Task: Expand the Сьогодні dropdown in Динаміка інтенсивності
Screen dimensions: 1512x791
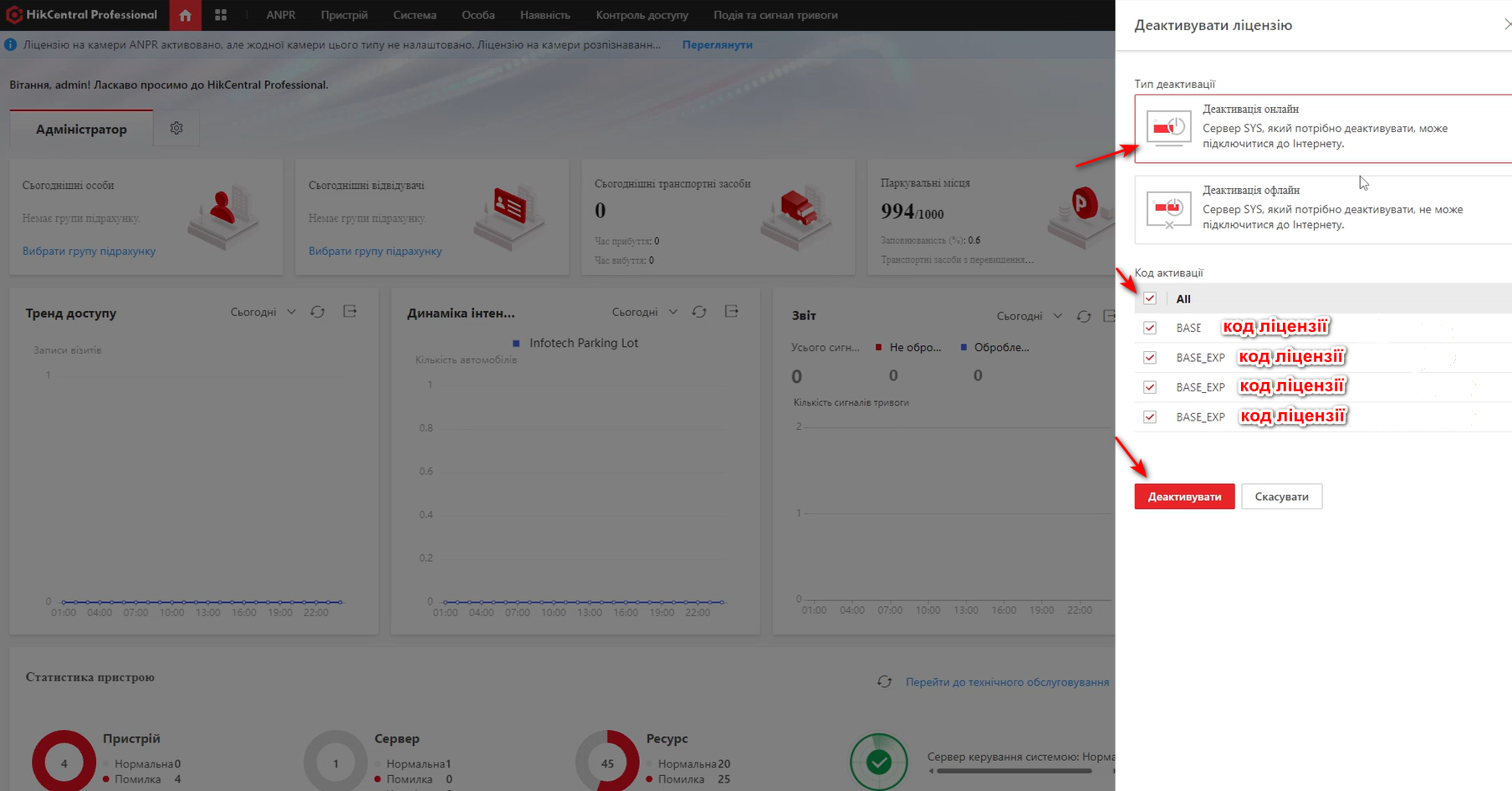Action: pos(644,312)
